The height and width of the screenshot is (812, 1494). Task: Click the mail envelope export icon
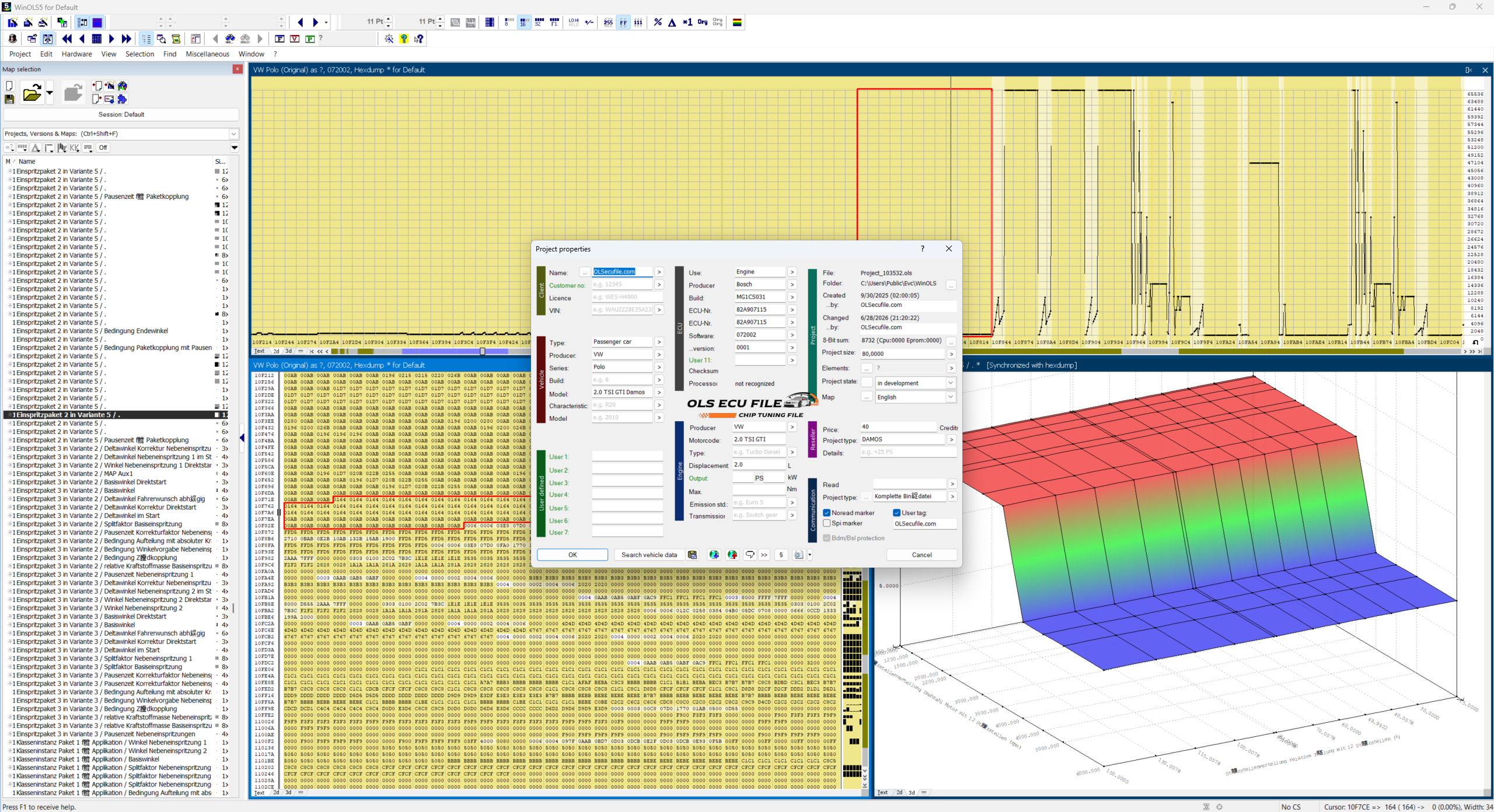click(x=109, y=99)
